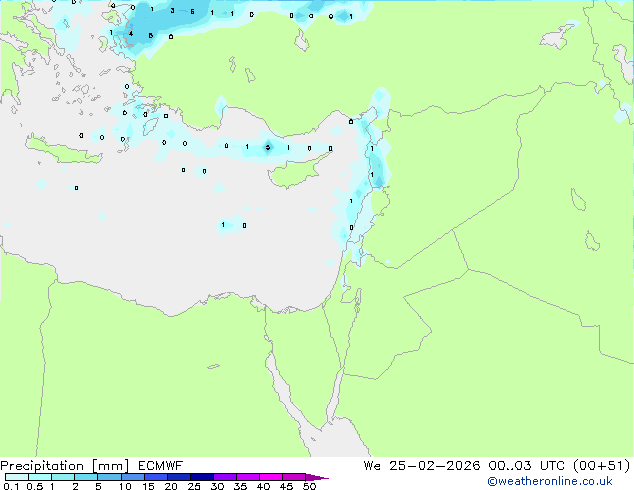Image resolution: width=634 pixels, height=490 pixels.
Task: Click the 0.5–1 mm legend color box
Action: click(40, 477)
